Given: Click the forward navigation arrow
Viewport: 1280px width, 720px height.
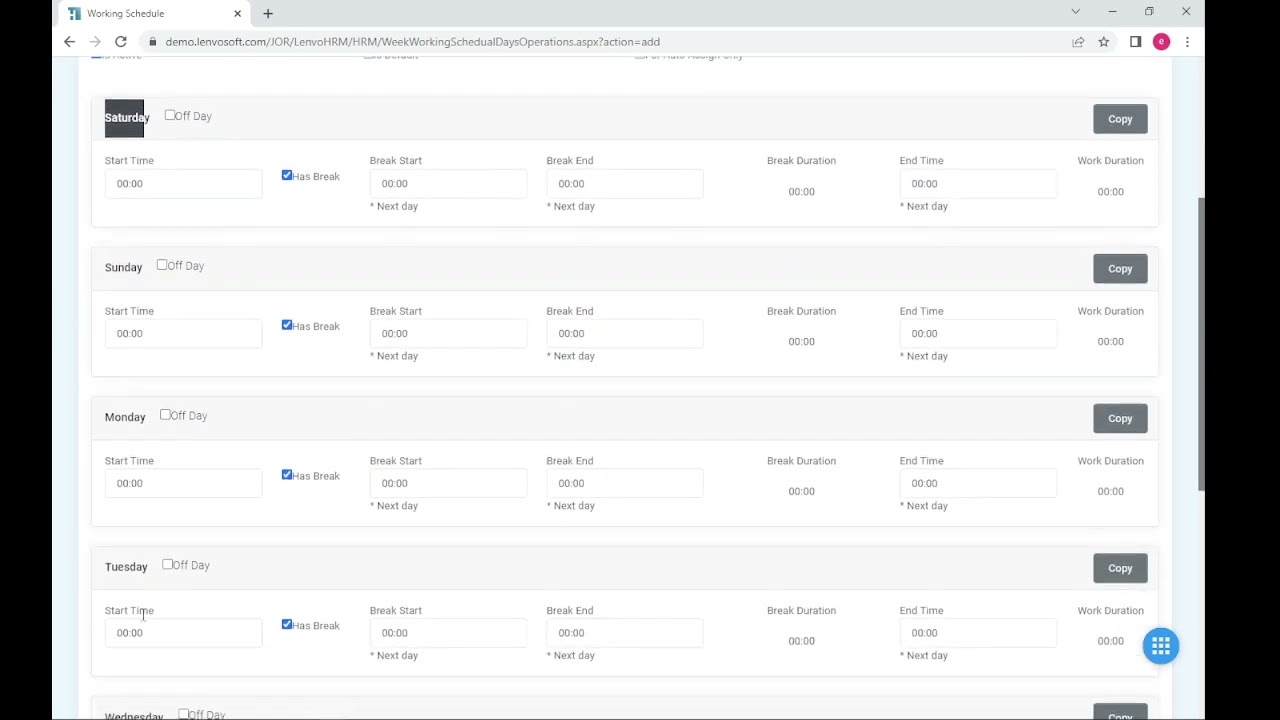Looking at the screenshot, I should coord(95,42).
